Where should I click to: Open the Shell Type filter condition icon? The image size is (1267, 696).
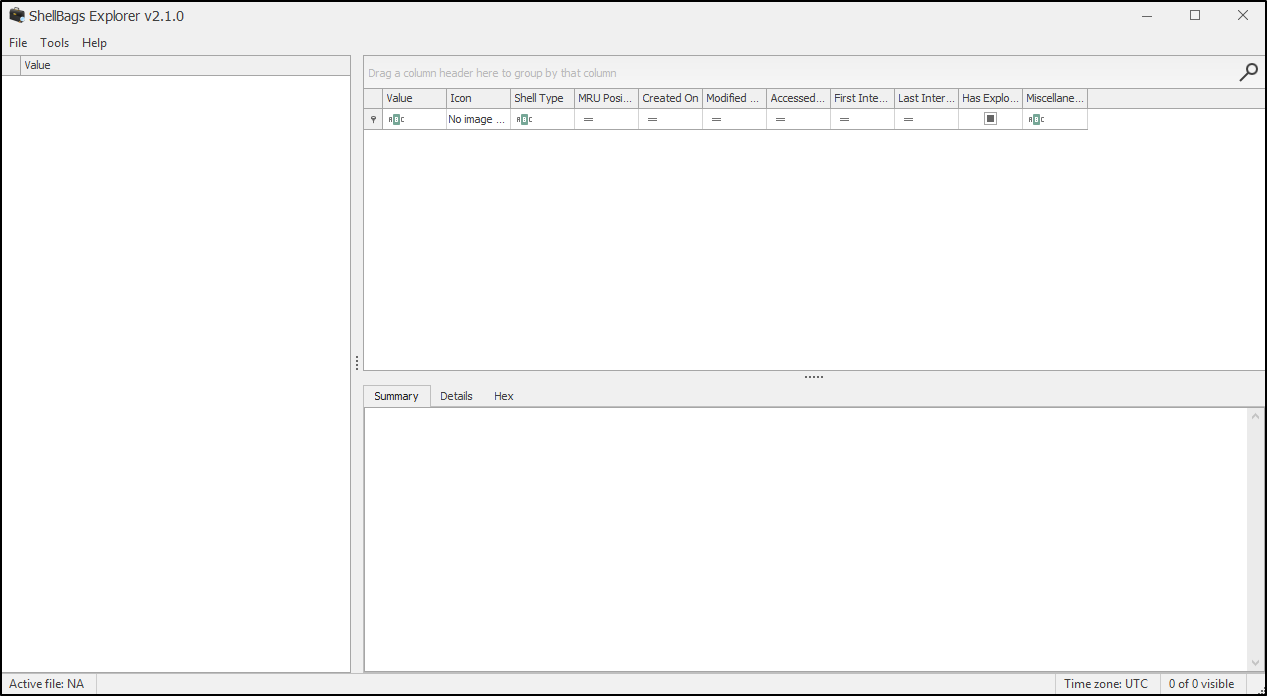click(x=524, y=119)
